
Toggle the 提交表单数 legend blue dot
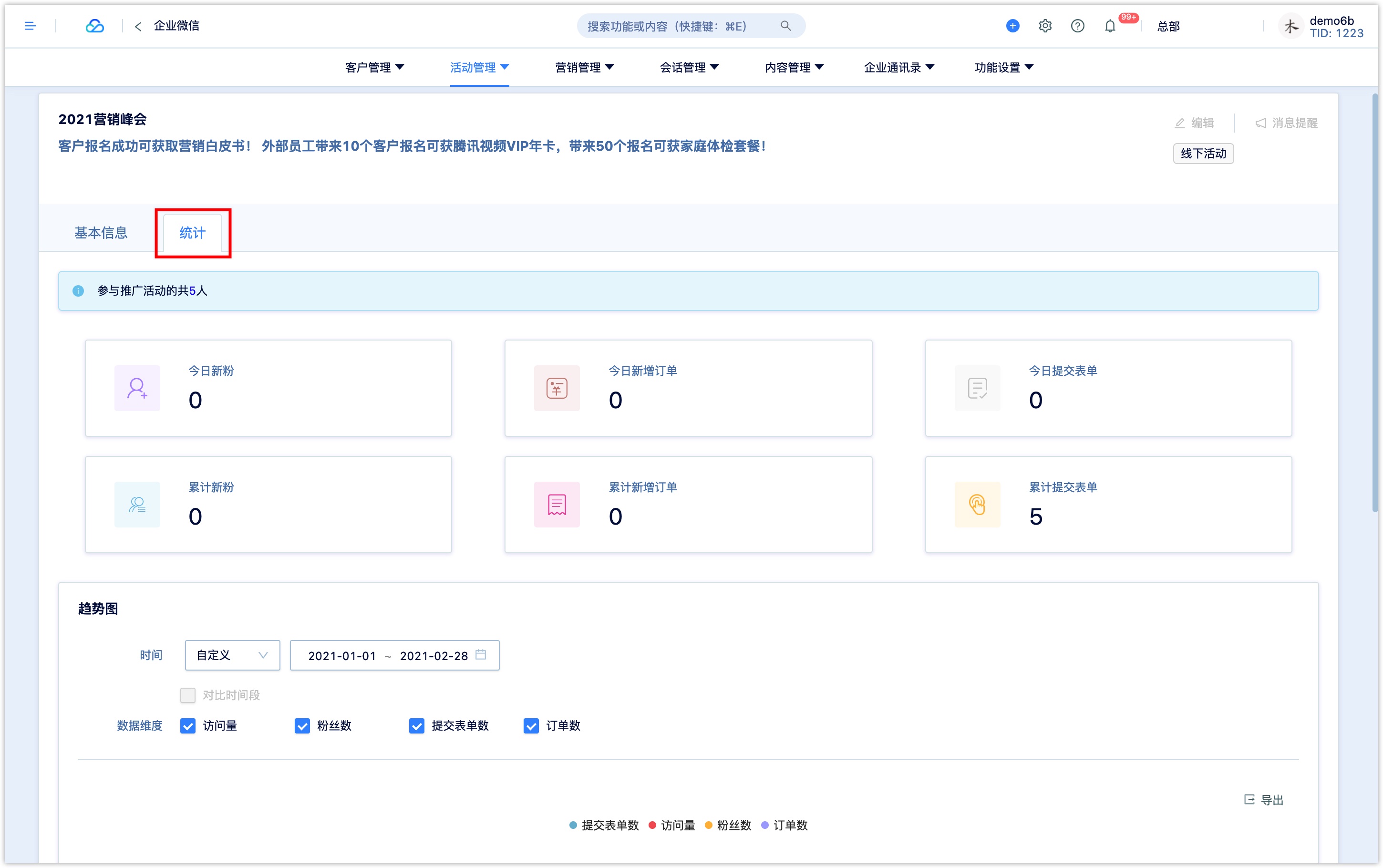tap(573, 825)
